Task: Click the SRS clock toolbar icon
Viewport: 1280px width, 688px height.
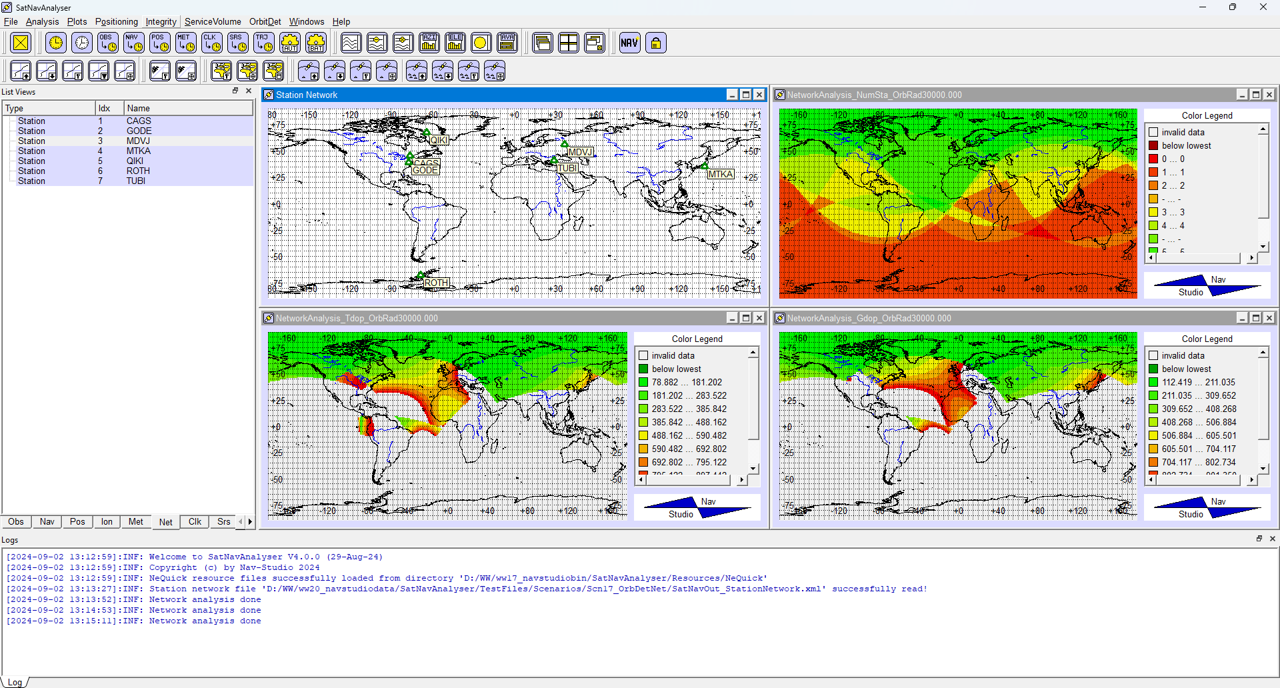Action: click(x=237, y=43)
